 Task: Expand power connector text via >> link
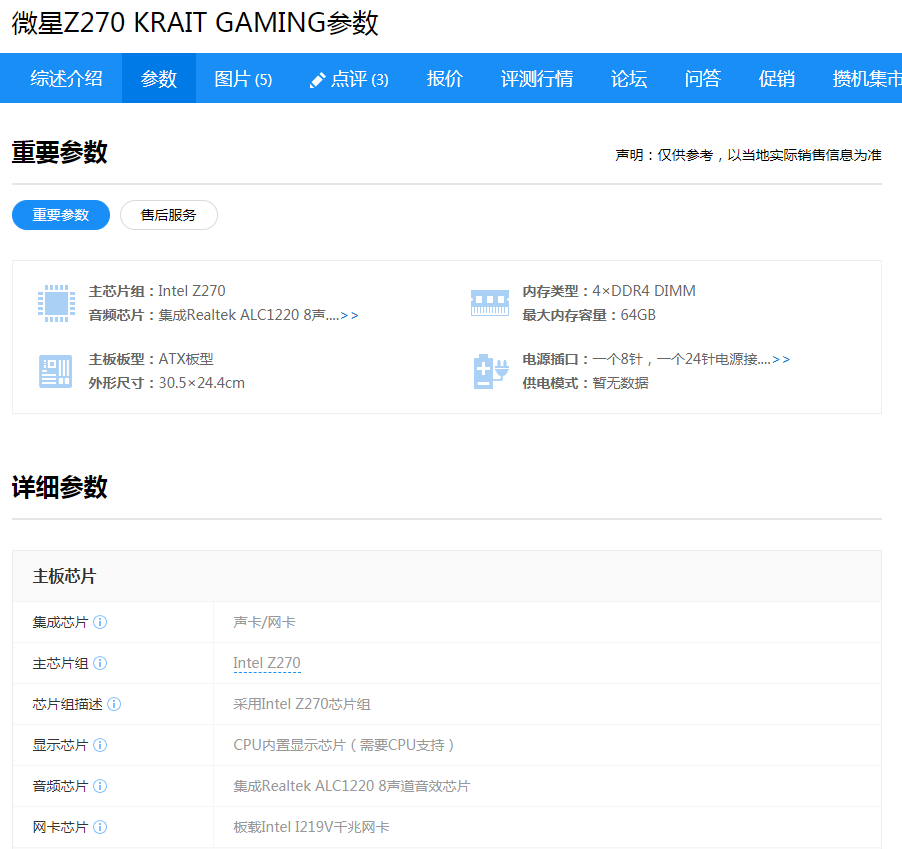pyautogui.click(x=781, y=360)
